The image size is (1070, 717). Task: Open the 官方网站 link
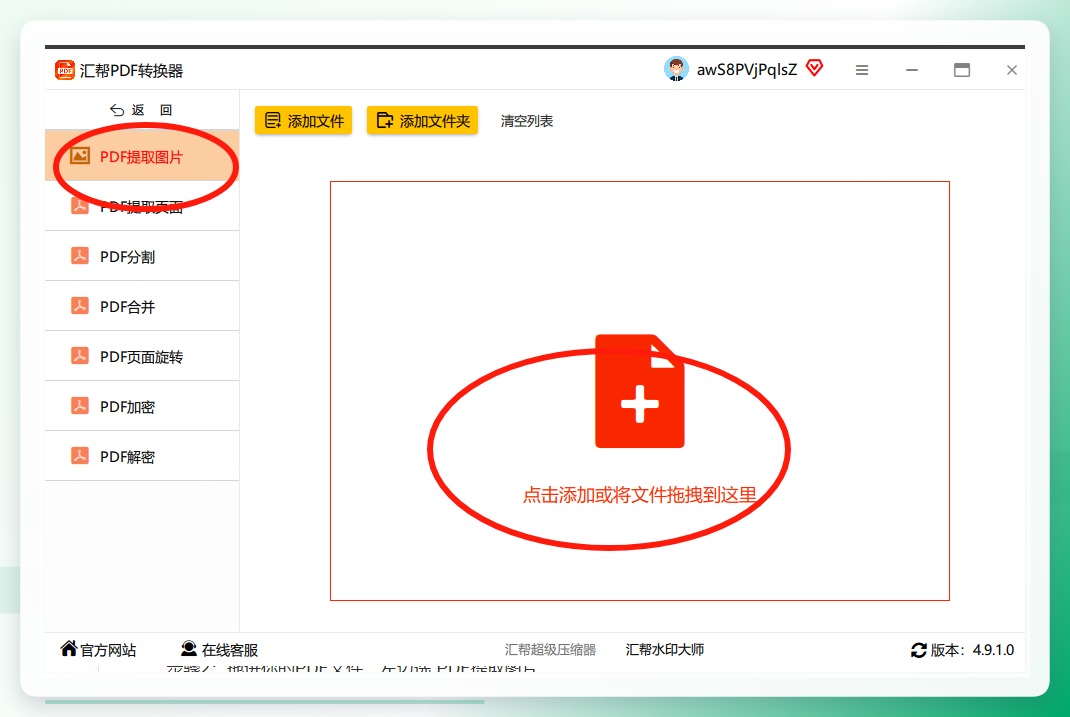click(98, 649)
